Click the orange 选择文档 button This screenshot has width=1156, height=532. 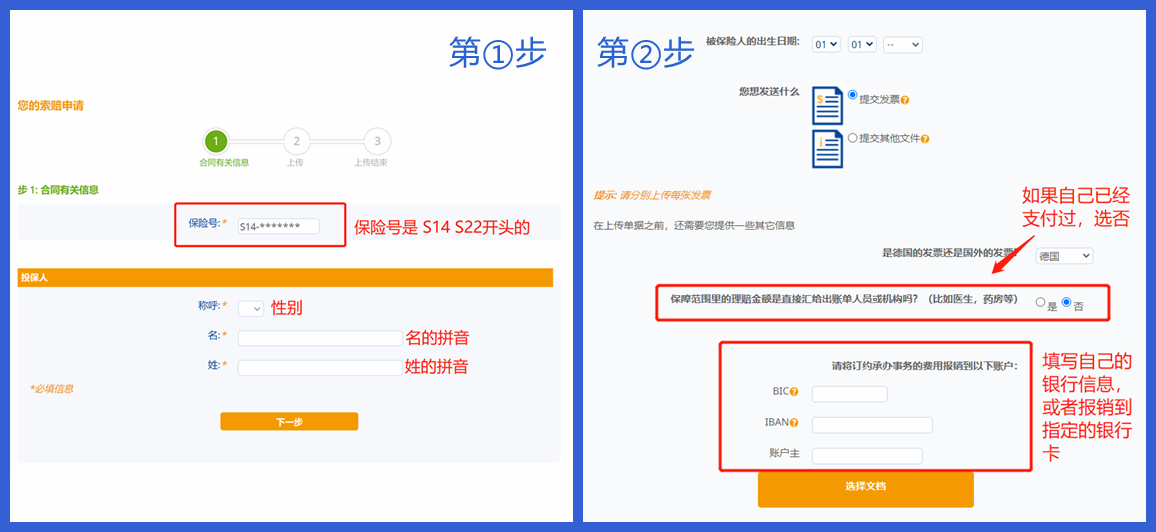pyautogui.click(x=865, y=488)
